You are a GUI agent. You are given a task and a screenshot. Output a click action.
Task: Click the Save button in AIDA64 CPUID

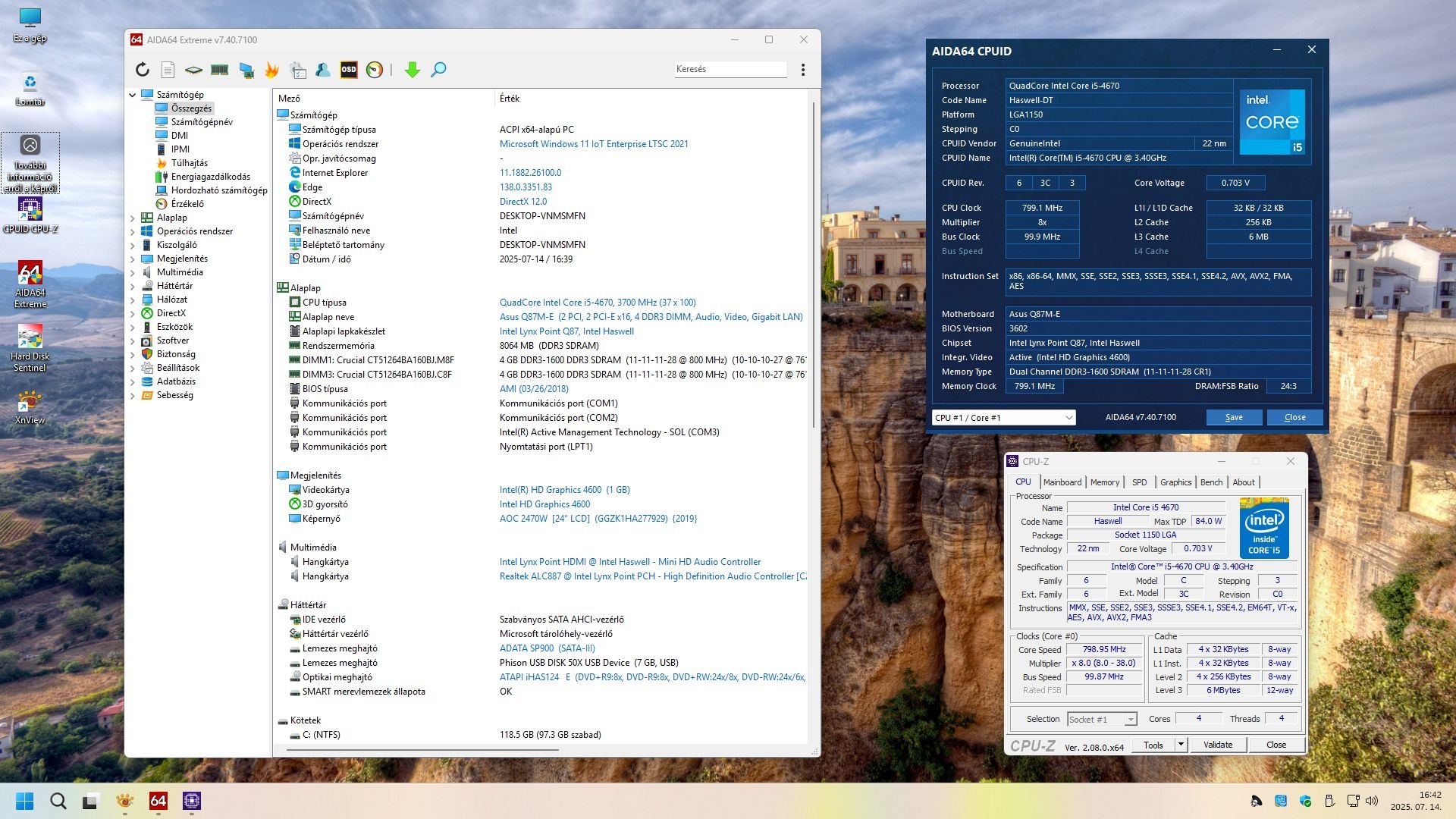click(1234, 418)
